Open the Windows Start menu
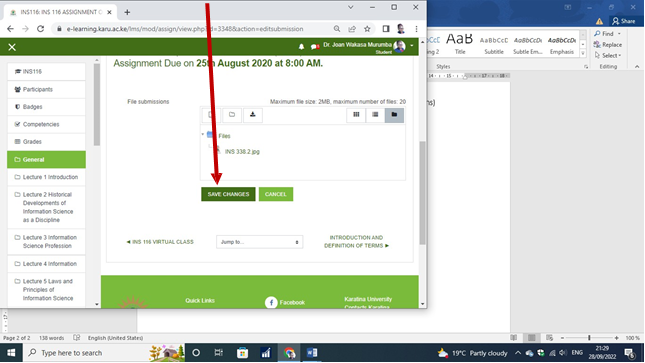The width and height of the screenshot is (645, 363). tap(11, 353)
